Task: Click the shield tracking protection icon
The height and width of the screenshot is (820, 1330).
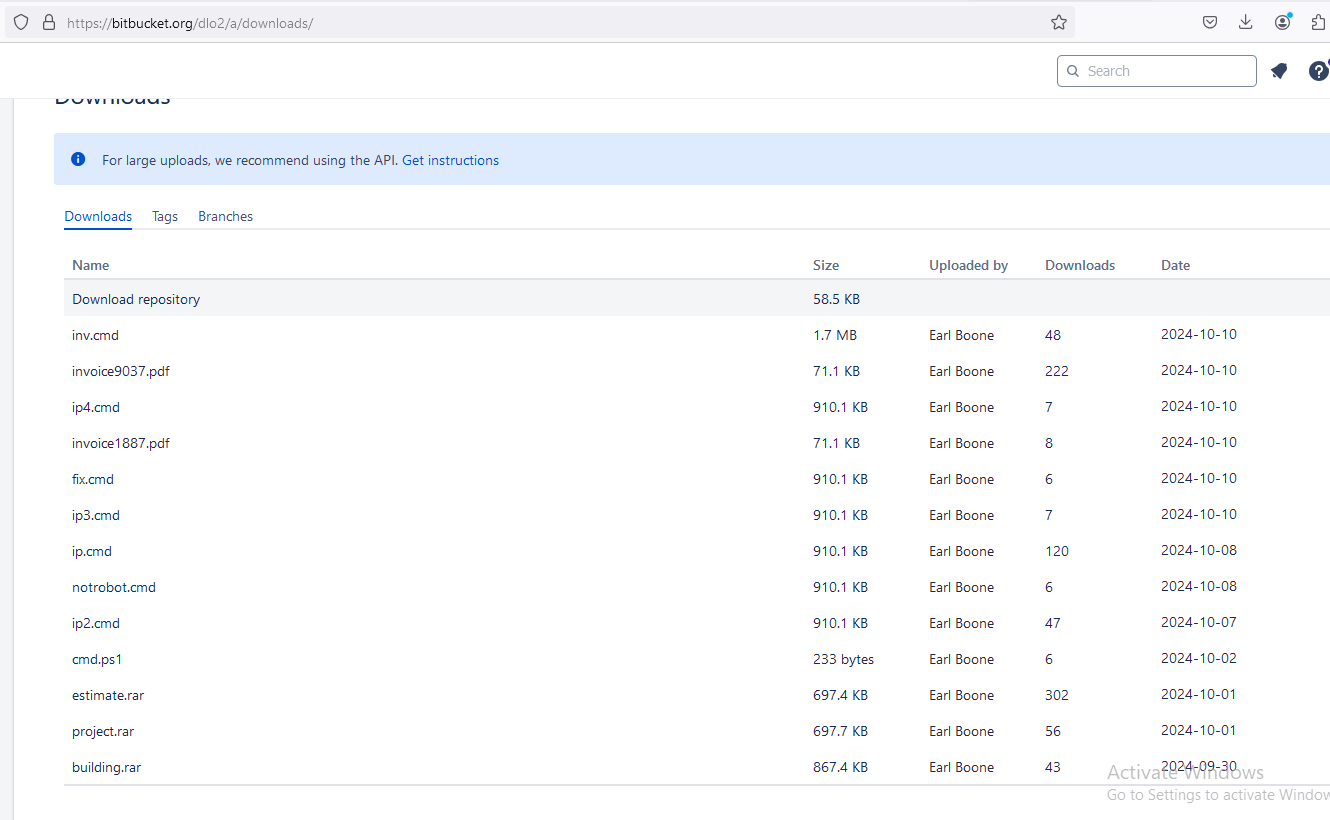Action: point(21,22)
